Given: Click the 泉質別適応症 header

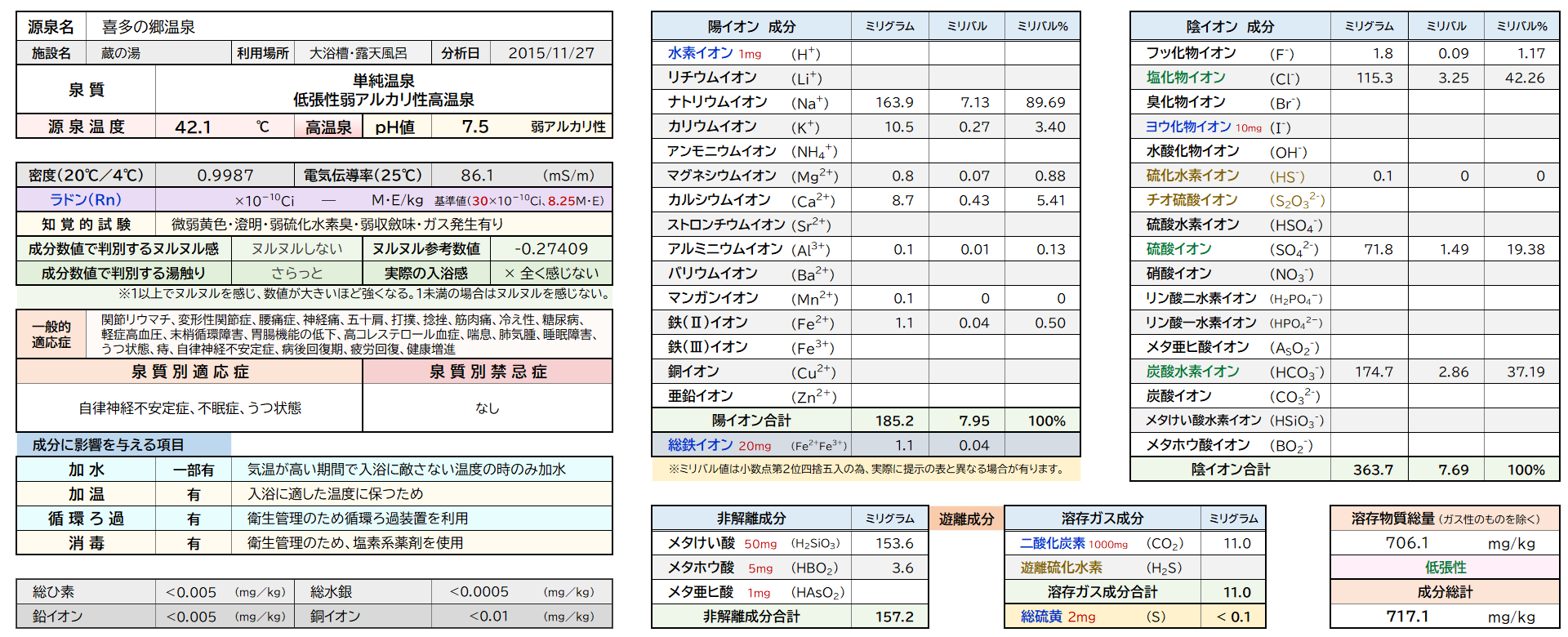Looking at the screenshot, I should coord(189,372).
